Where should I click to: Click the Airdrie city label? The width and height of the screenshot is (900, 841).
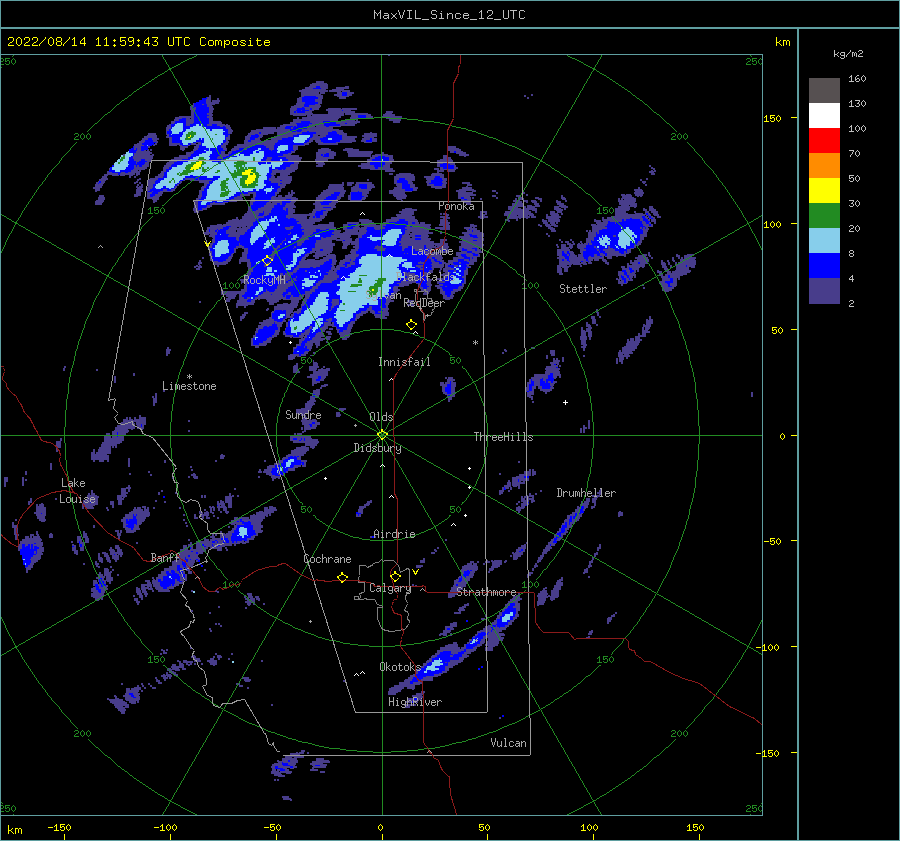(394, 534)
